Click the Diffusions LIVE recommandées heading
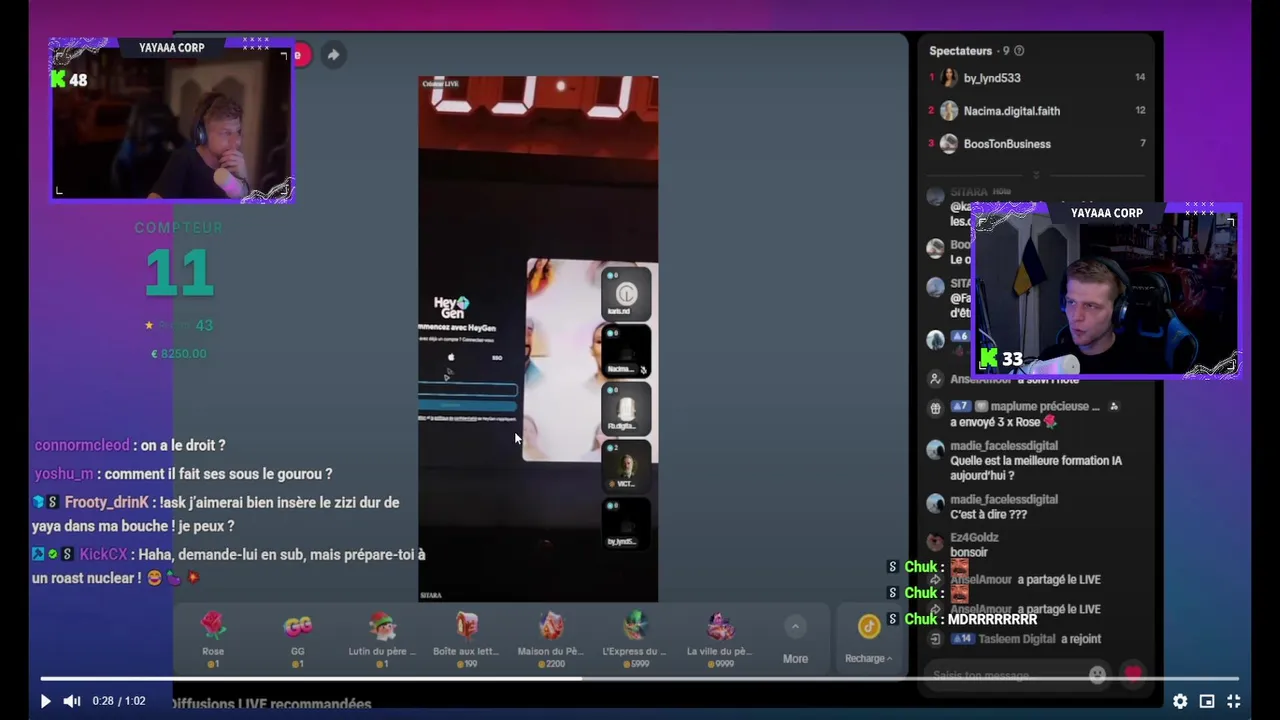This screenshot has width=1280, height=720. 271,704
